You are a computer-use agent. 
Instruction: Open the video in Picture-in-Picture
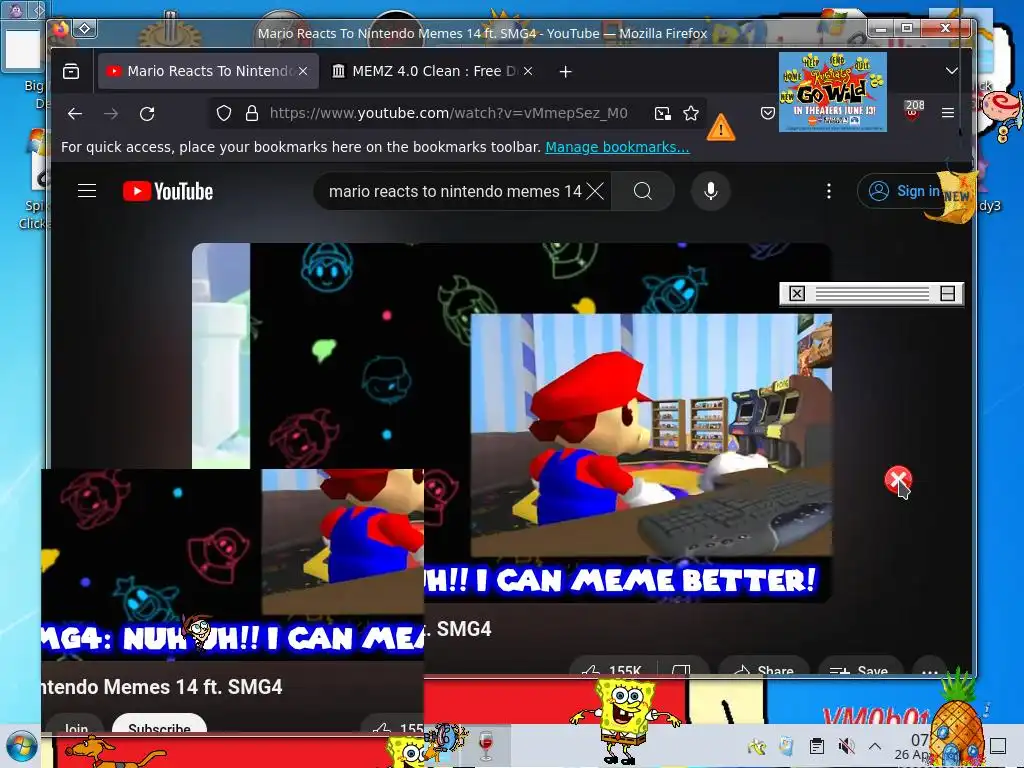point(663,114)
